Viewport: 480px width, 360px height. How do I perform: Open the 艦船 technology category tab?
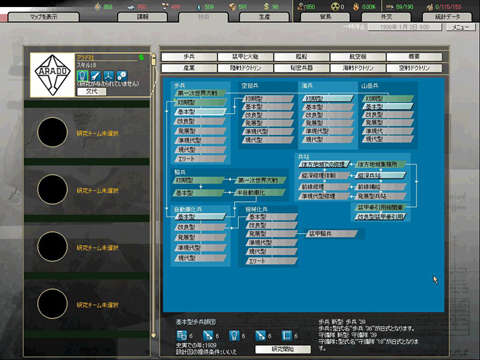[302, 57]
